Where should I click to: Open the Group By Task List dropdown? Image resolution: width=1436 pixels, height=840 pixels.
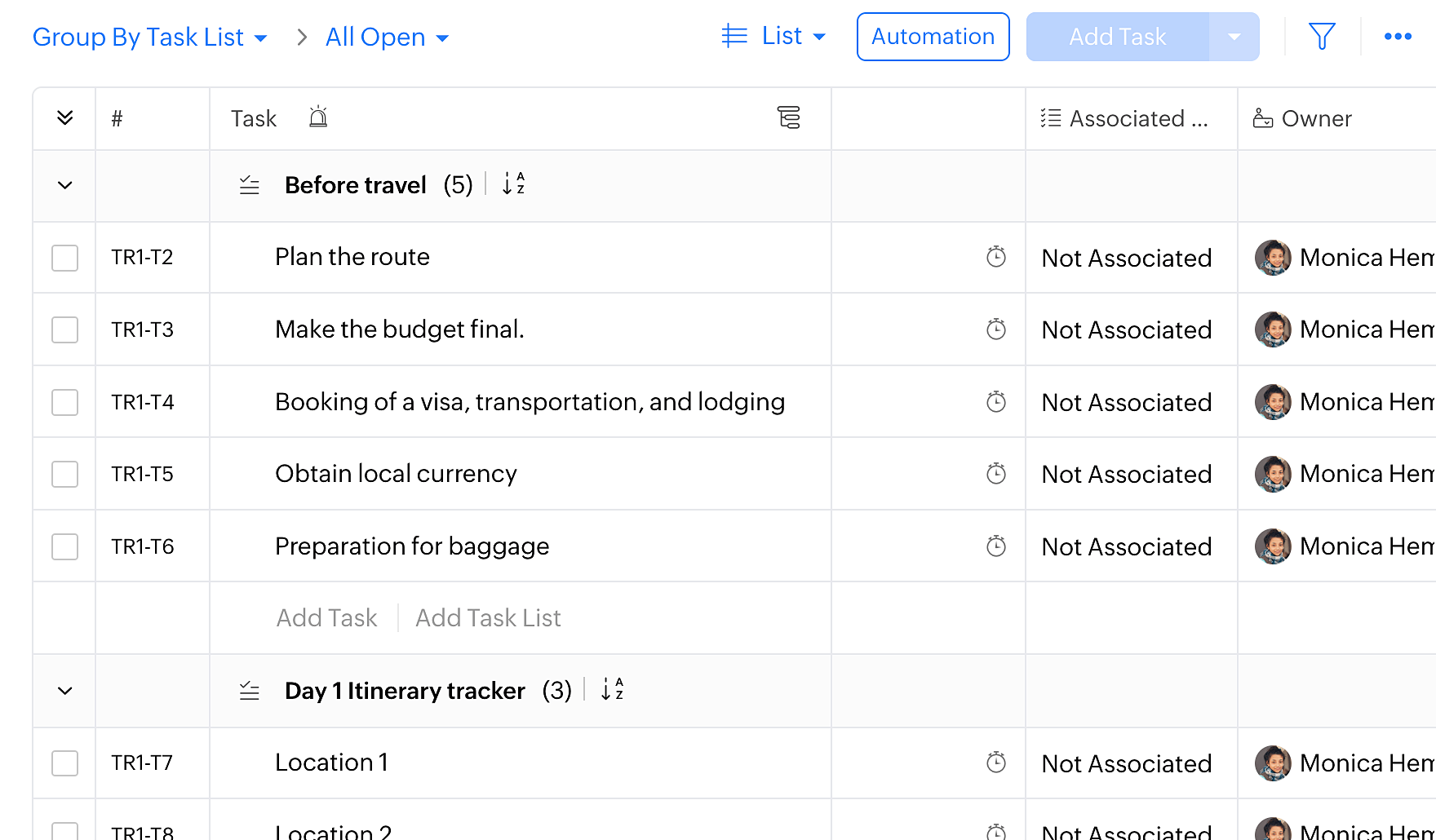coord(150,38)
